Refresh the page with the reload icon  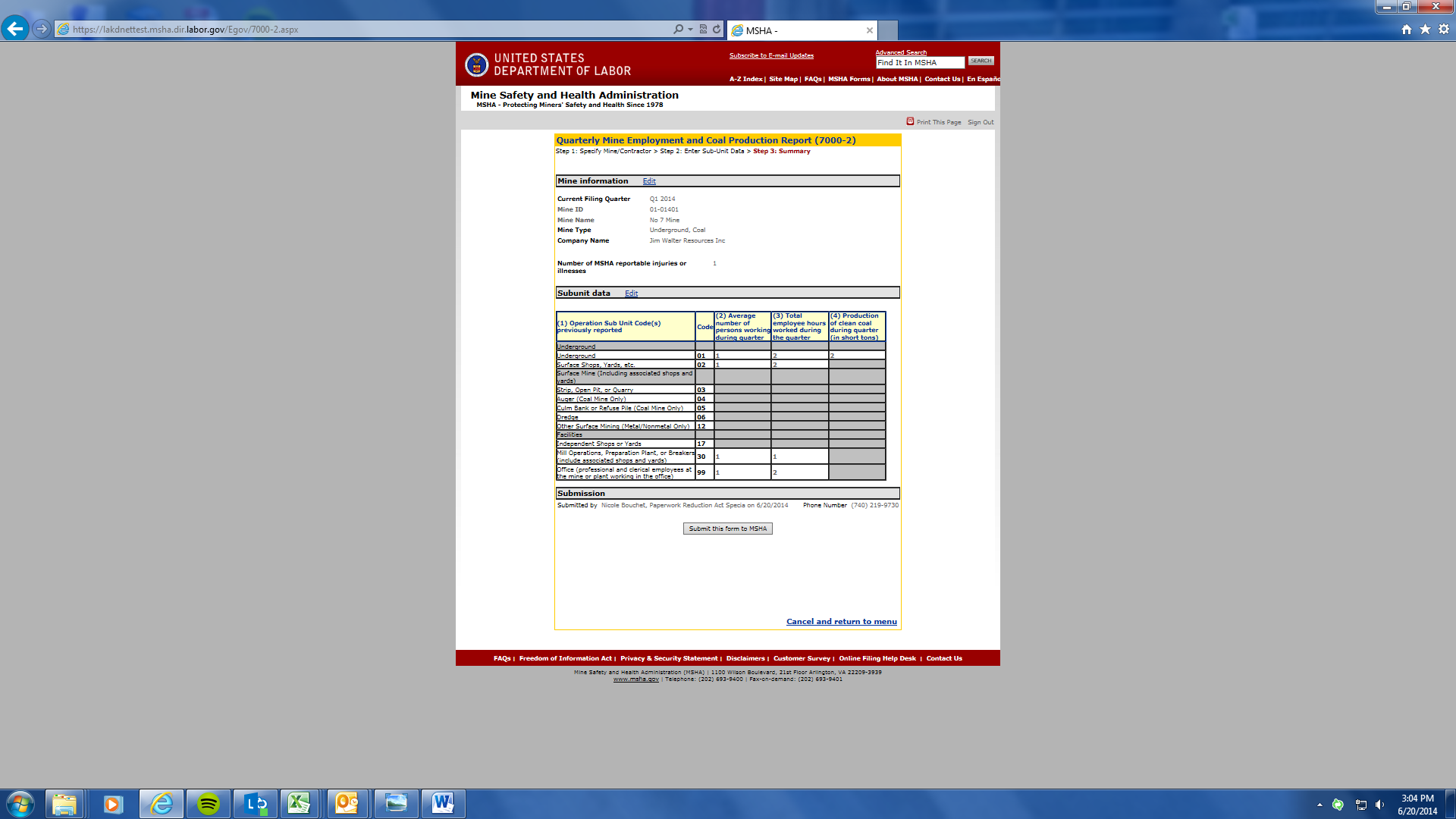point(717,29)
